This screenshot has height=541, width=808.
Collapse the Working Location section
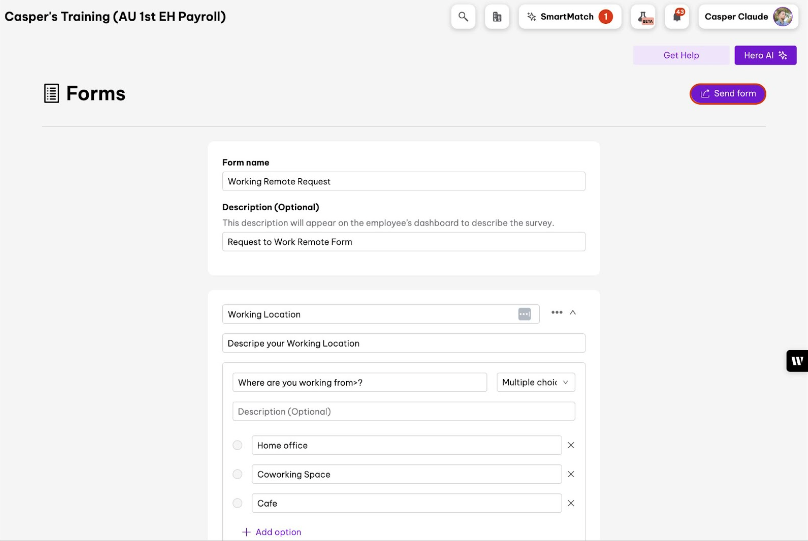coord(573,313)
